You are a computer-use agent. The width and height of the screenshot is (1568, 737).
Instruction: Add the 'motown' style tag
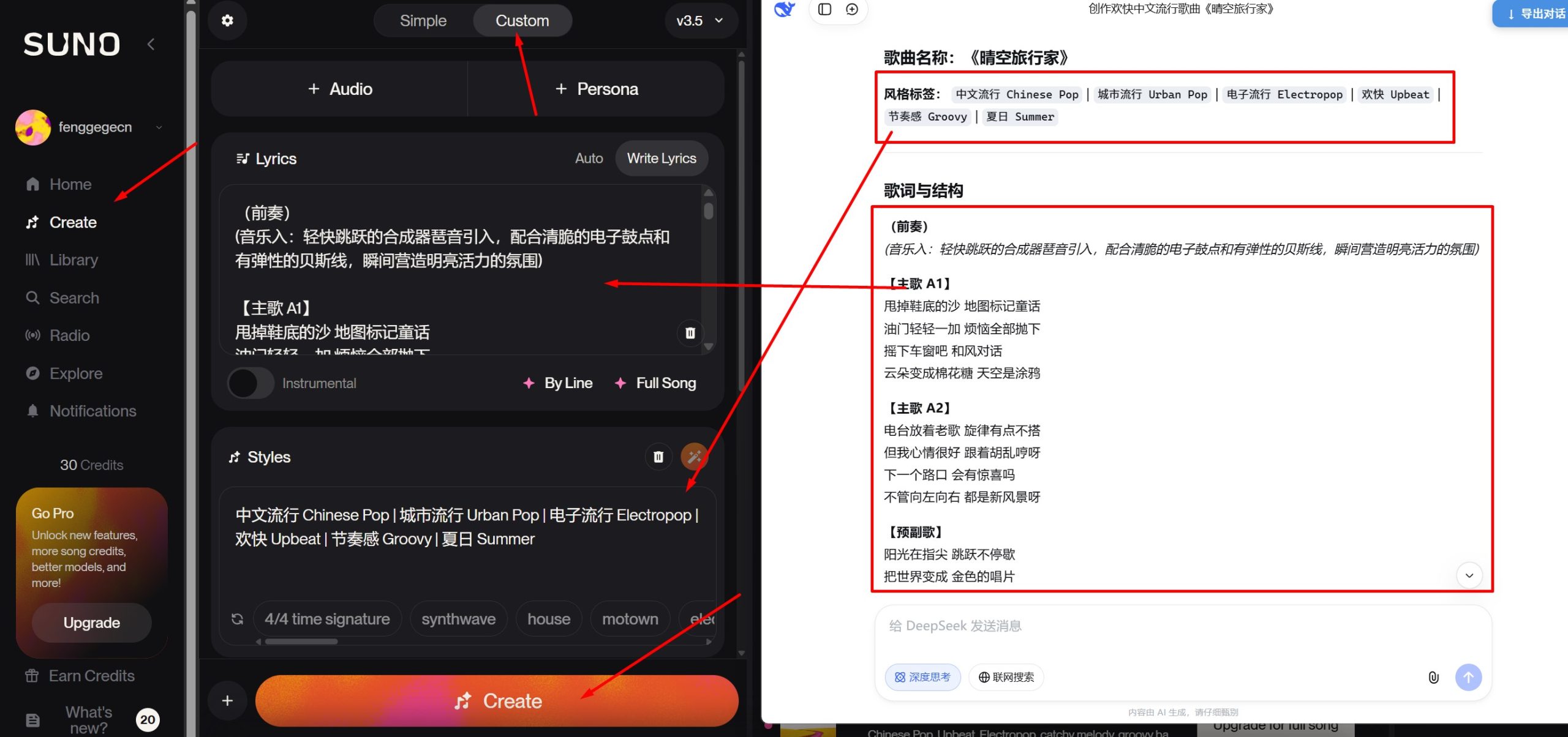click(630, 619)
